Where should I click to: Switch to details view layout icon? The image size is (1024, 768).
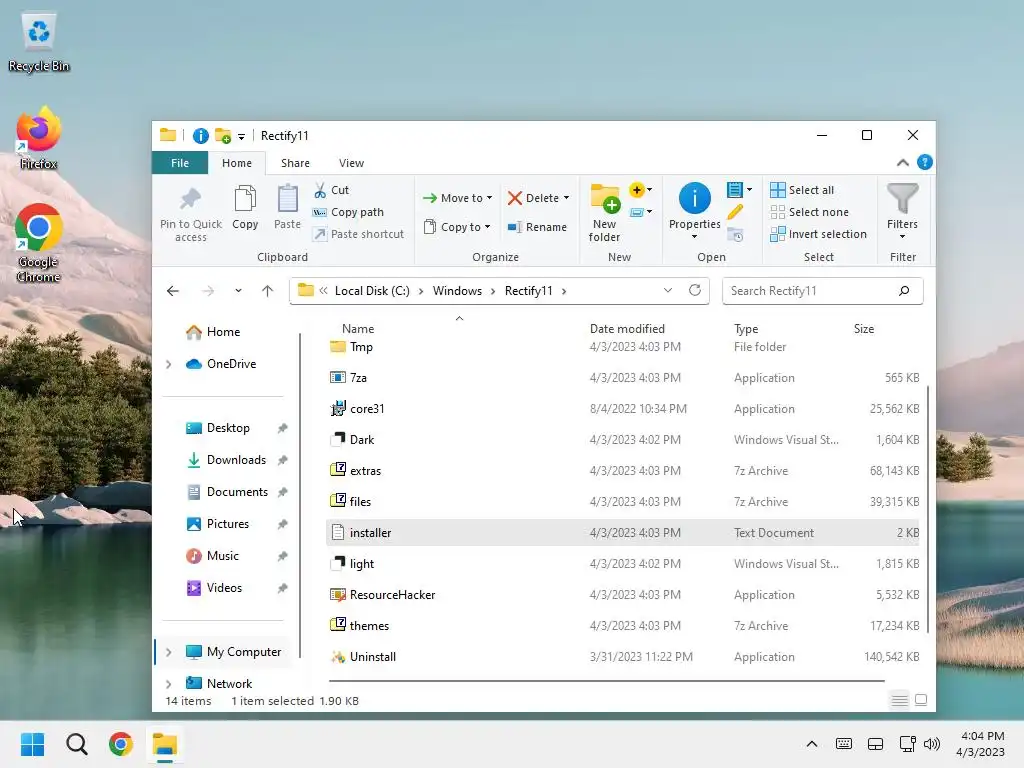tap(899, 700)
